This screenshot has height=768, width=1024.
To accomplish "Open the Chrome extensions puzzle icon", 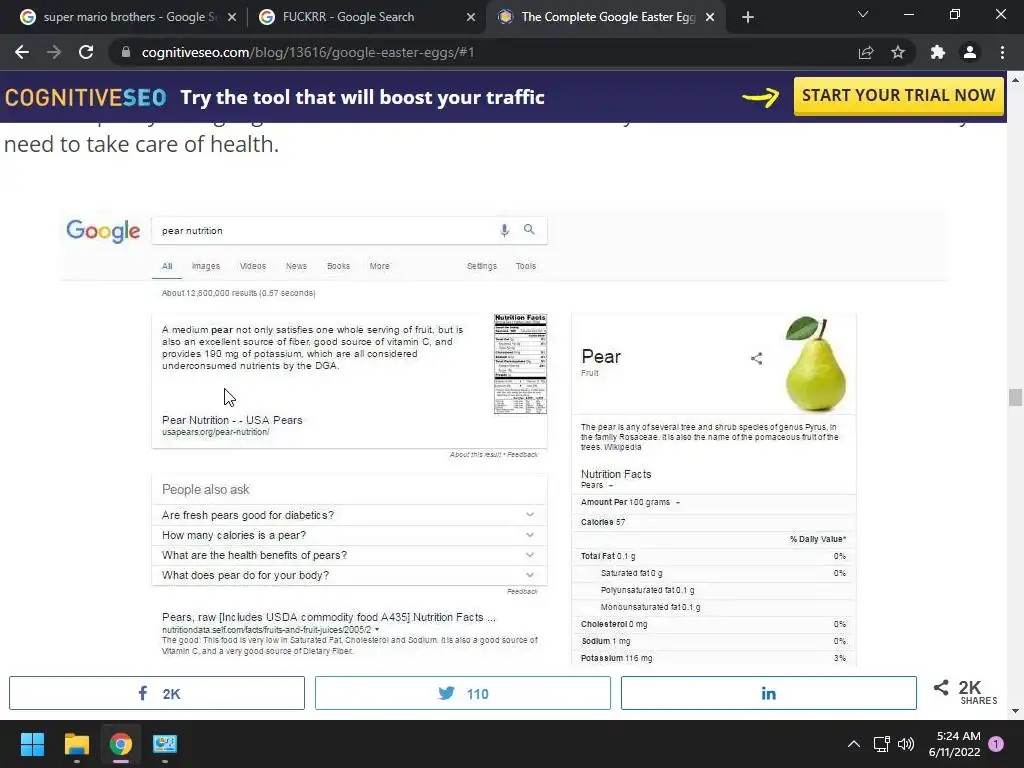I will coord(938,52).
